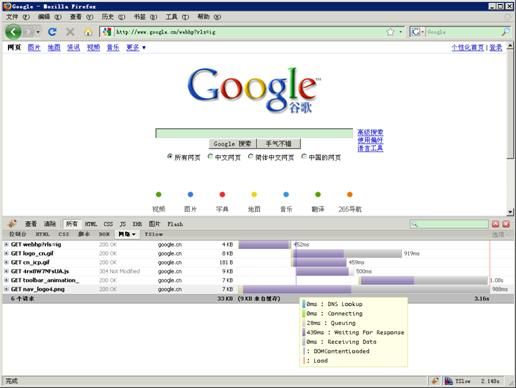Expand the GET nav_logo4.png request row
The height and width of the screenshot is (388, 516).
click(x=6, y=289)
